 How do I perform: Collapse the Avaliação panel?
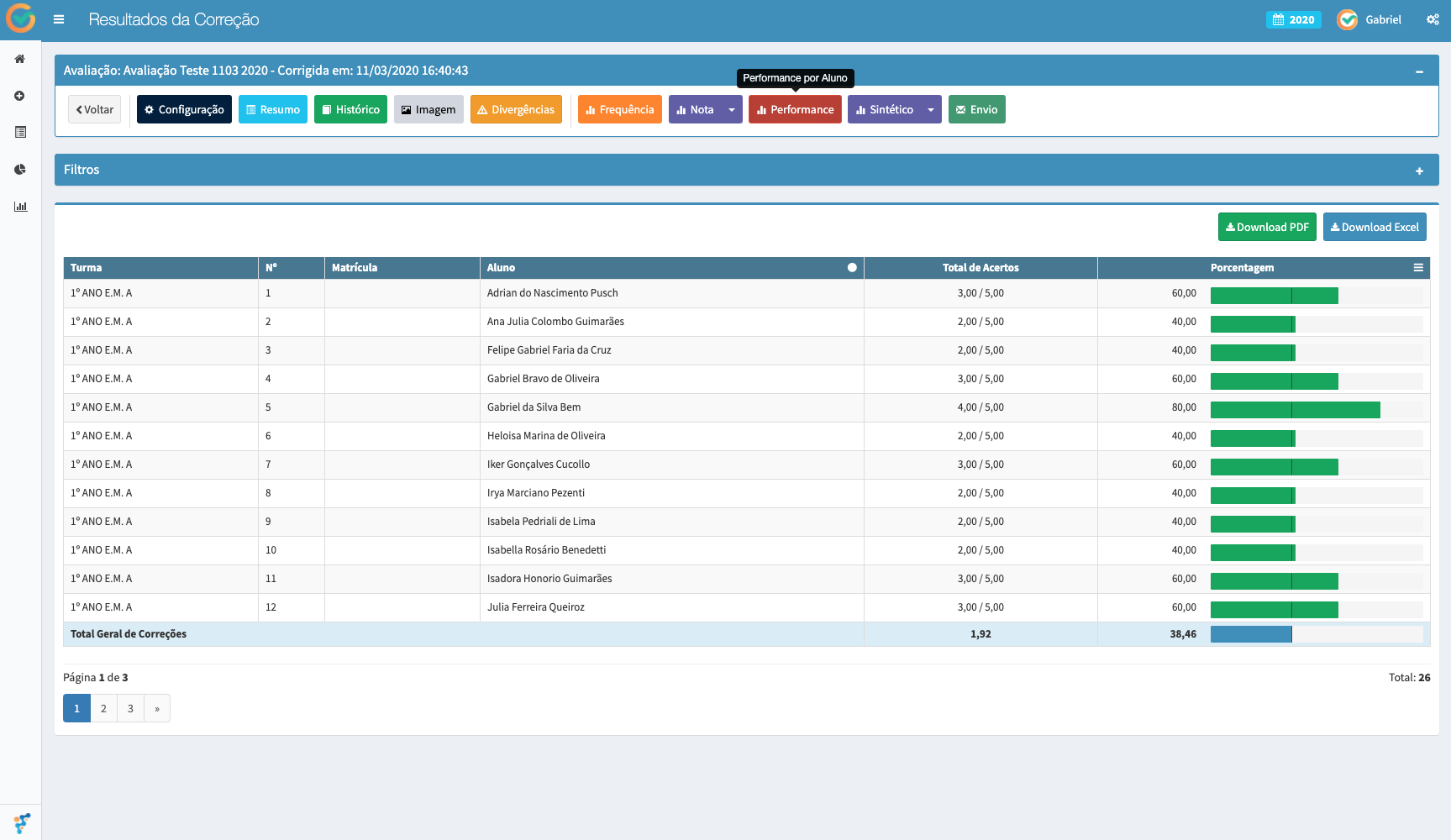click(1419, 71)
